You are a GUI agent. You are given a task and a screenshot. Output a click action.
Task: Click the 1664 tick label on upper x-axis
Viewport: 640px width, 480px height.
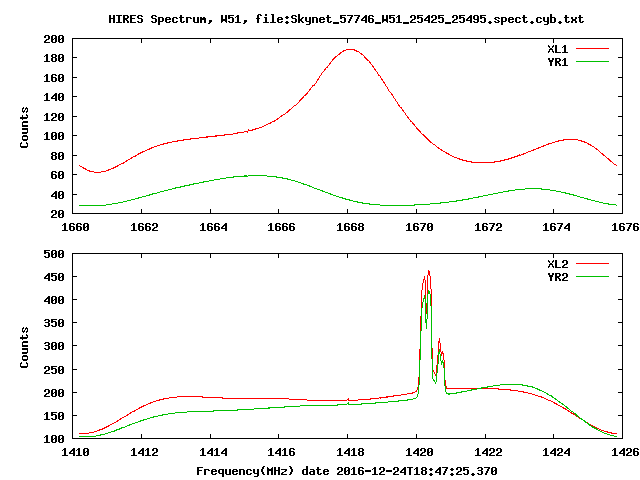(x=213, y=227)
